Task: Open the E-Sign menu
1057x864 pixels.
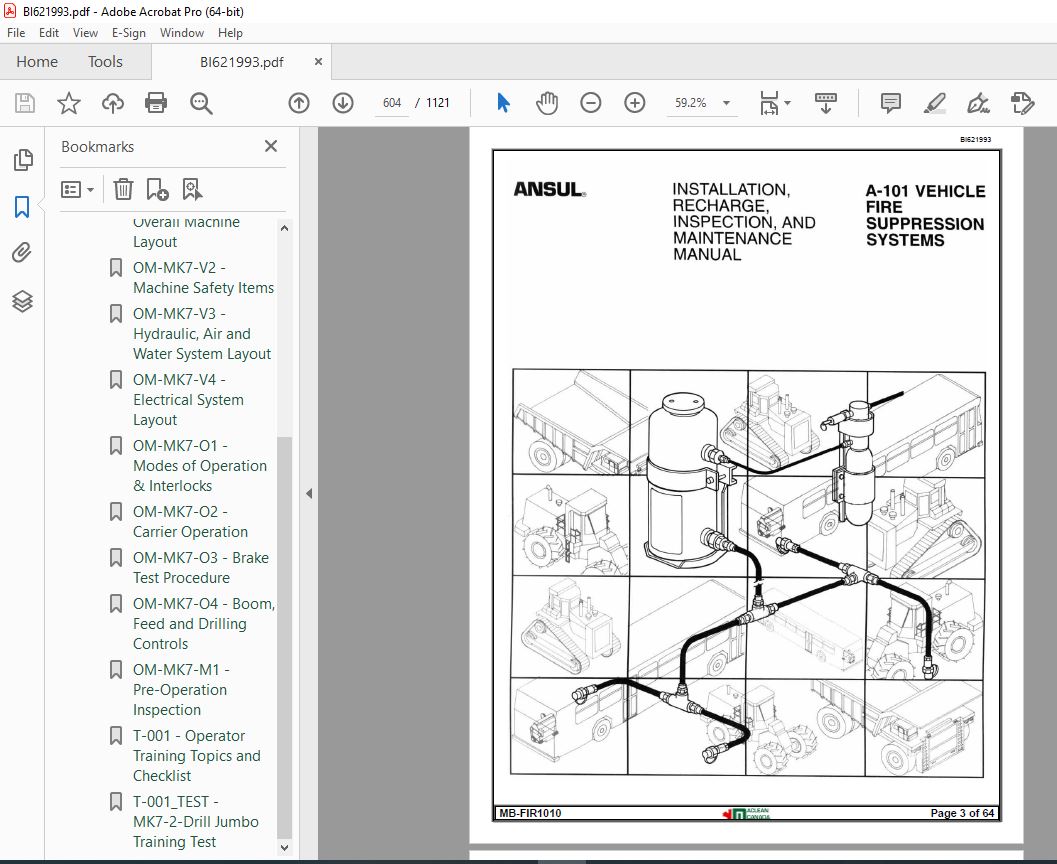Action: coord(129,33)
